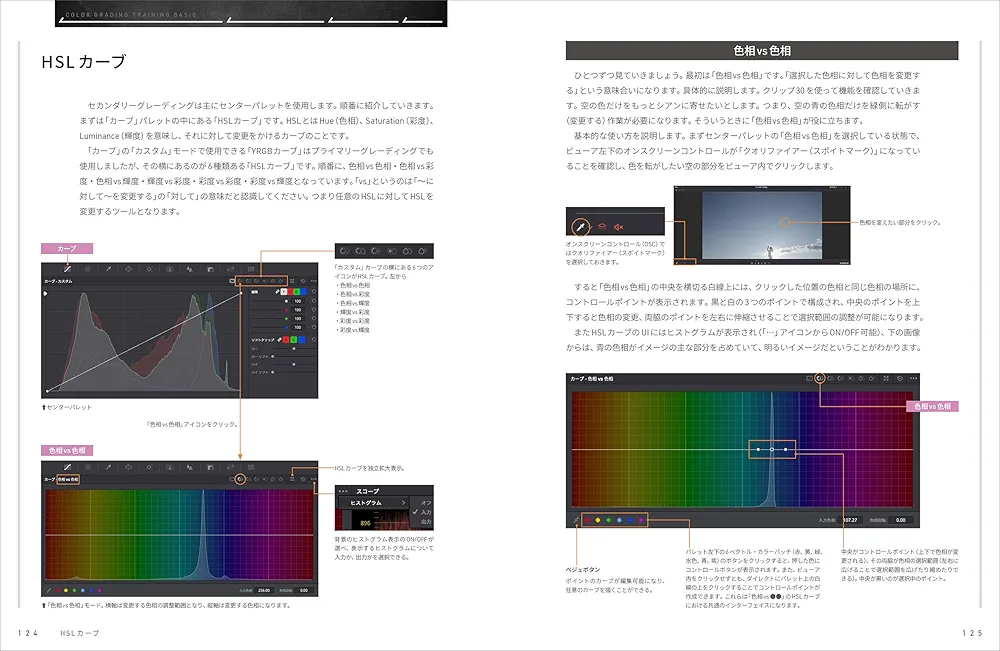Image resolution: width=1000 pixels, height=651 pixels.
Task: Expand the ヒストグラム submenu arrow
Action: click(x=403, y=502)
